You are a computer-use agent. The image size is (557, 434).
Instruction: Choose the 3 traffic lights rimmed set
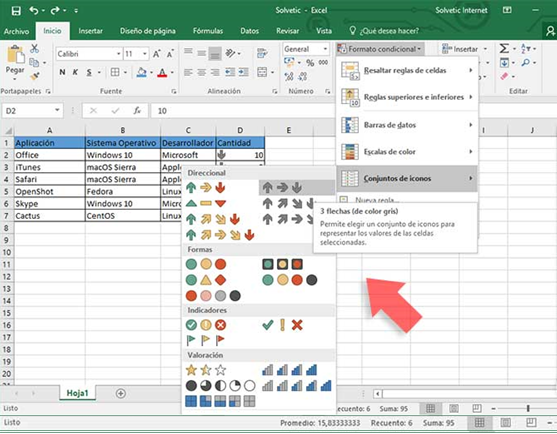coord(282,264)
